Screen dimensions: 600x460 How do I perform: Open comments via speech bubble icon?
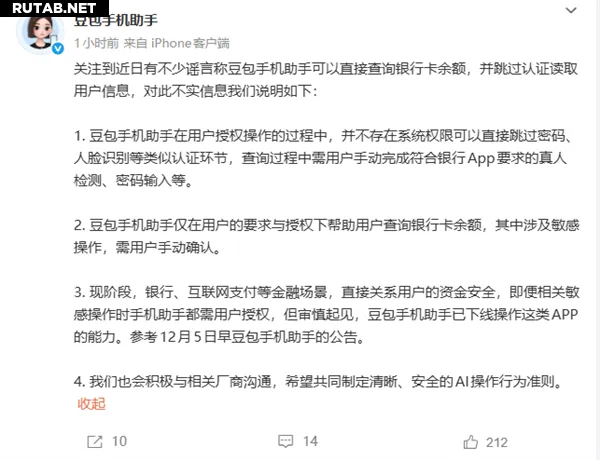click(x=285, y=441)
